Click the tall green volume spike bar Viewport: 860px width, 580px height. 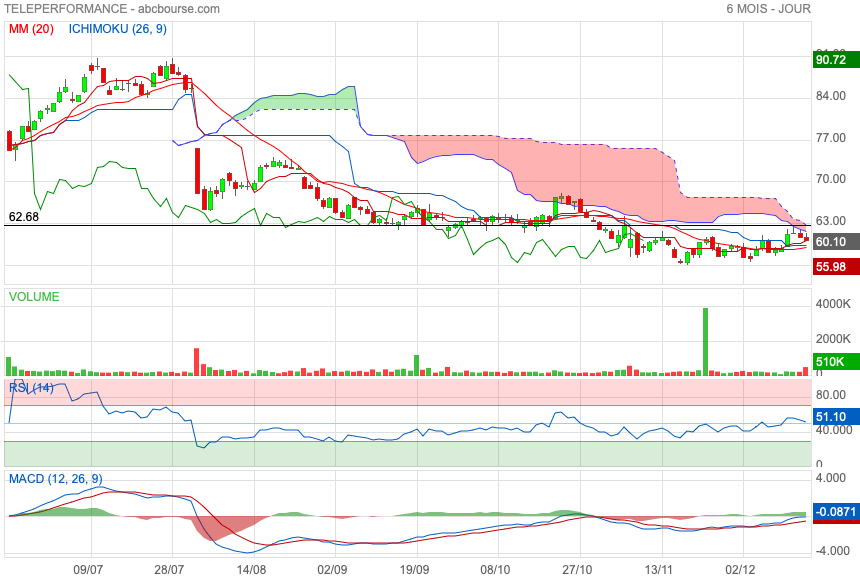coord(705,342)
